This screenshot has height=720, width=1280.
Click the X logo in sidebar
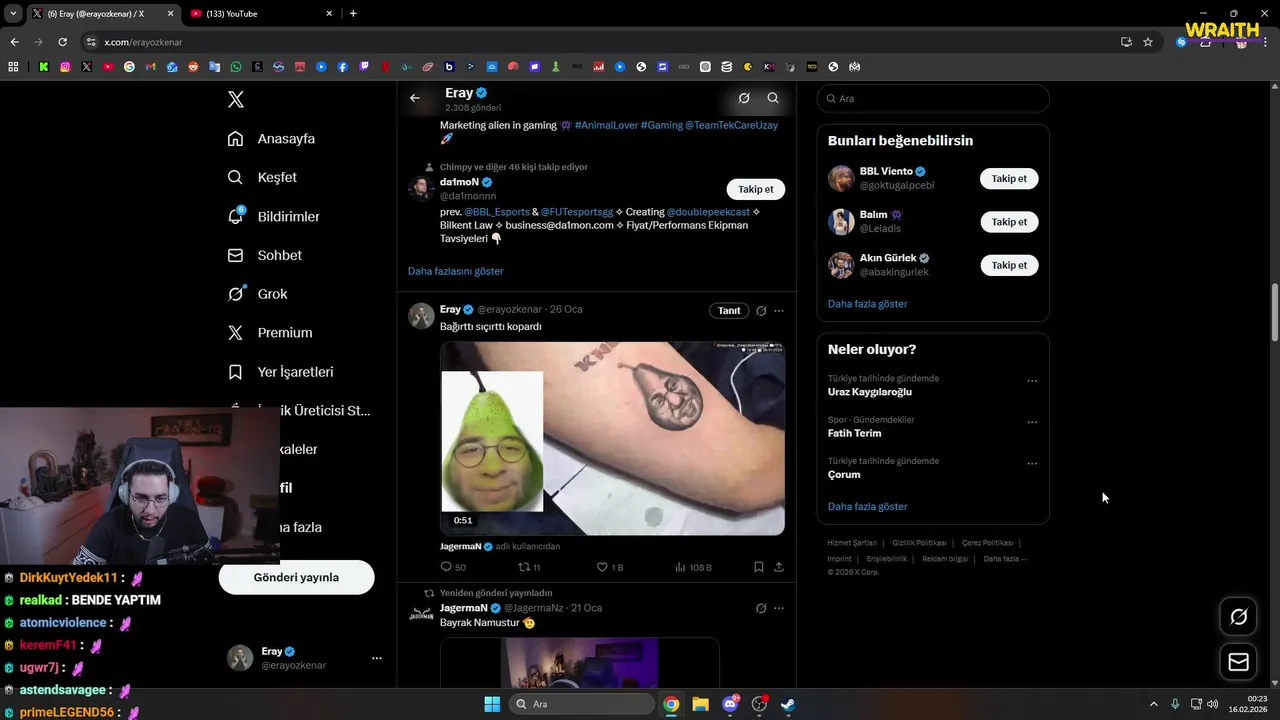tap(236, 99)
